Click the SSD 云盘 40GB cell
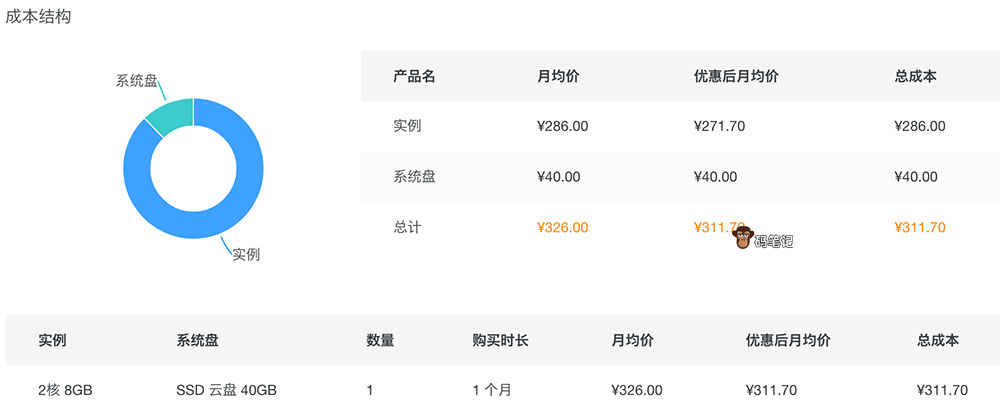1000x415 pixels. click(x=226, y=390)
